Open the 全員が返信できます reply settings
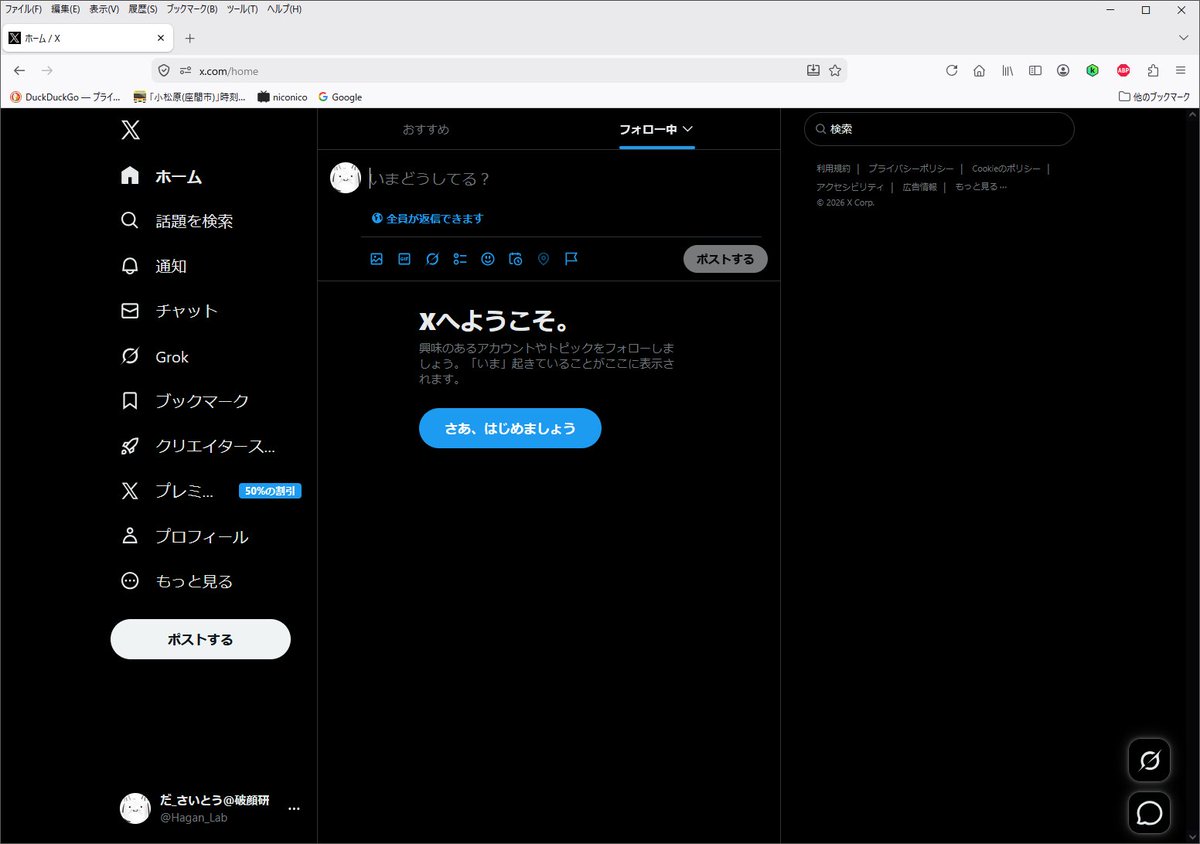This screenshot has width=1200, height=844. (x=428, y=218)
